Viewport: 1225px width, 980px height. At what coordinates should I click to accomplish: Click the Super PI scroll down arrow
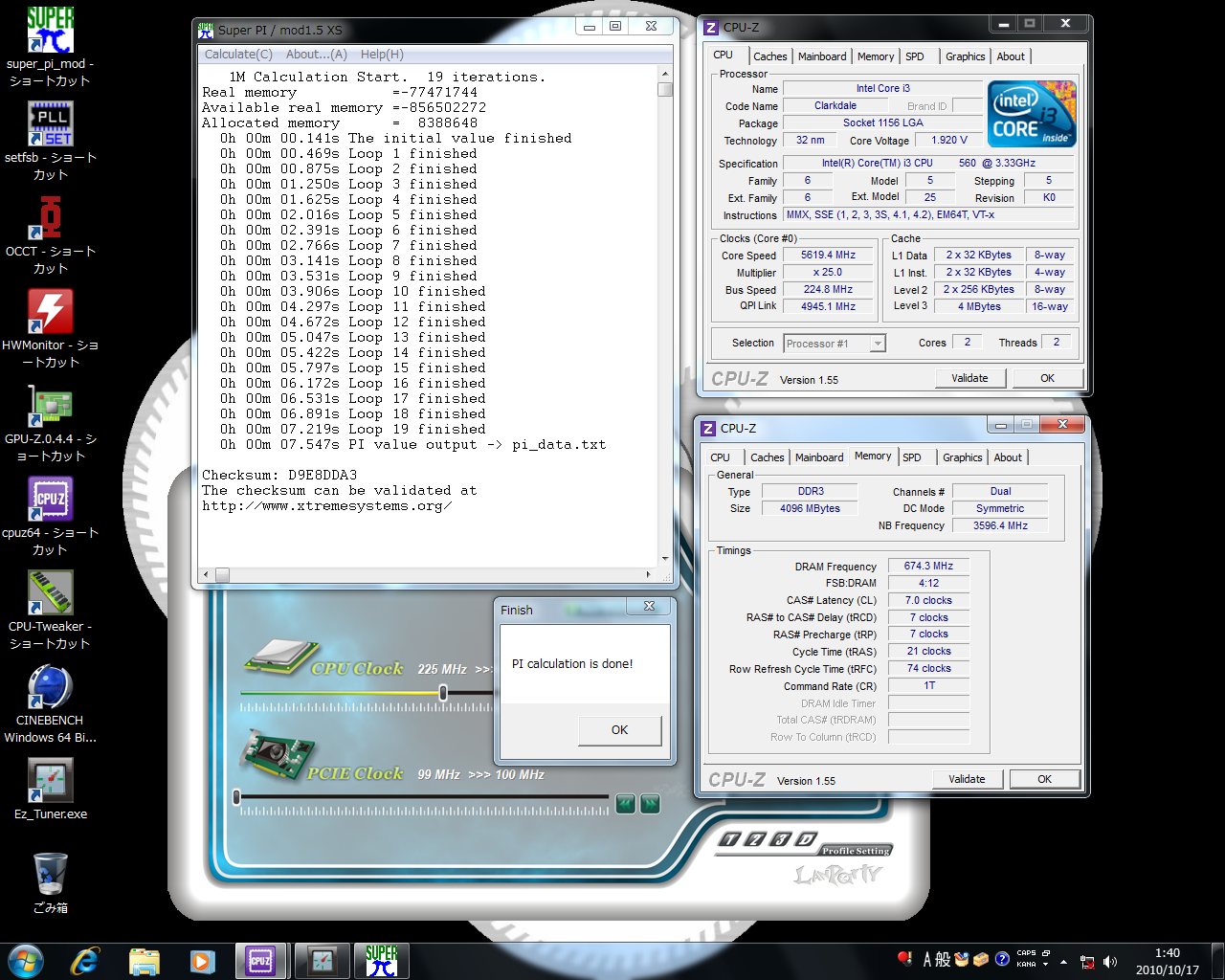click(x=665, y=558)
